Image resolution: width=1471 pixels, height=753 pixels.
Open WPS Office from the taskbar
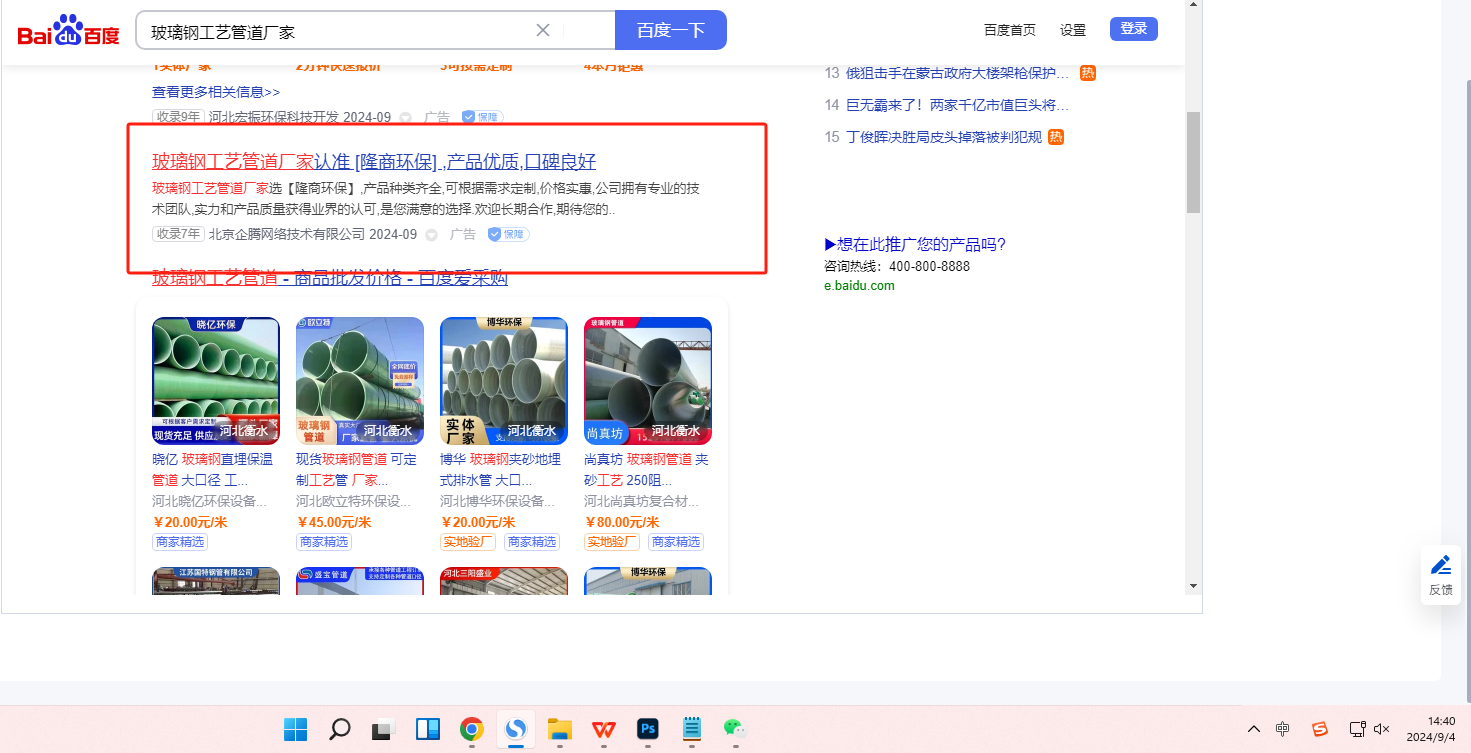(603, 729)
